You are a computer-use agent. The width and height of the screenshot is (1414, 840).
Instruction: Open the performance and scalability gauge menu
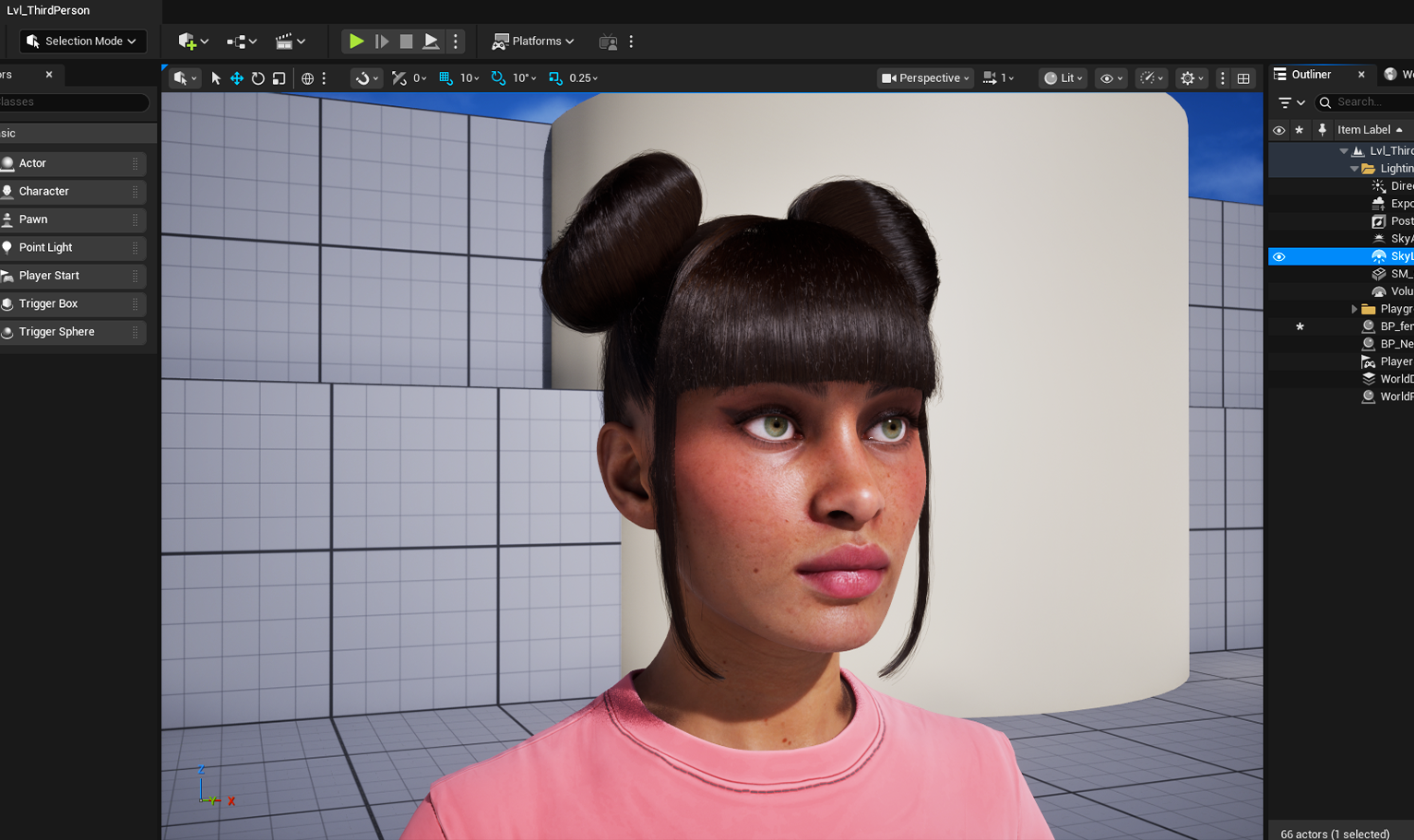[x=1152, y=78]
